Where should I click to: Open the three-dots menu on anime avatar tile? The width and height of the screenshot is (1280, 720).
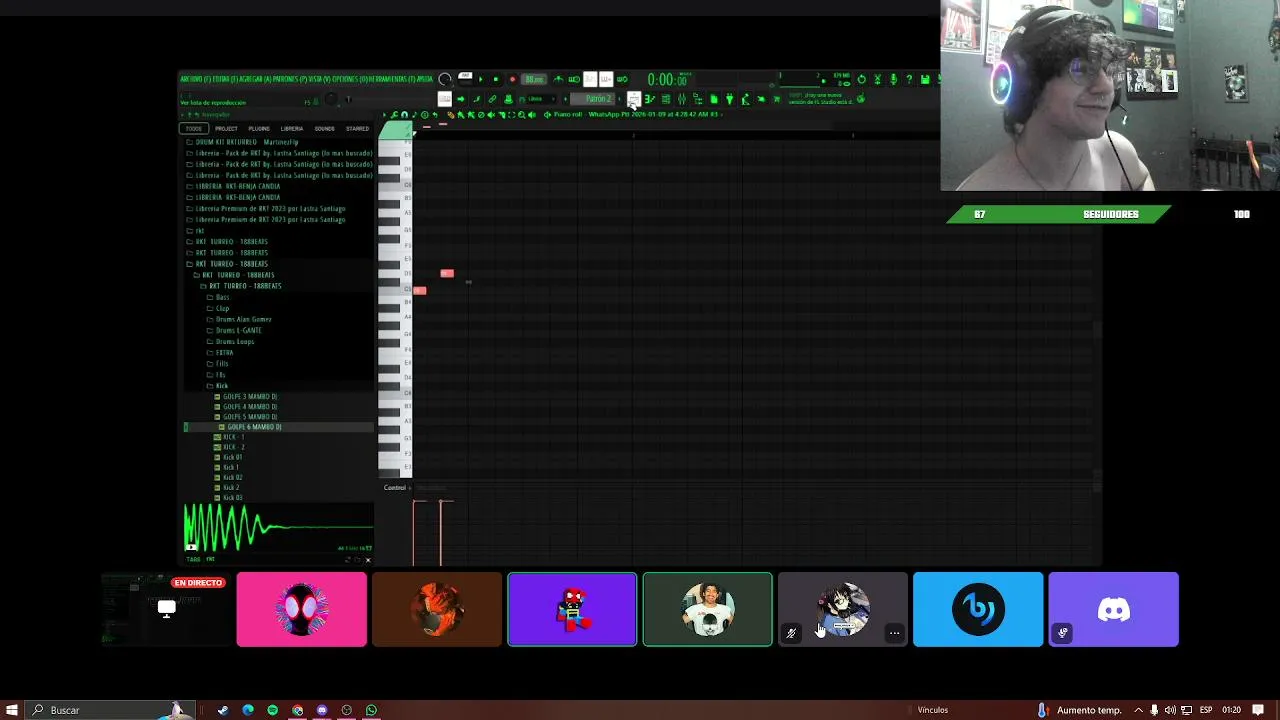click(894, 633)
